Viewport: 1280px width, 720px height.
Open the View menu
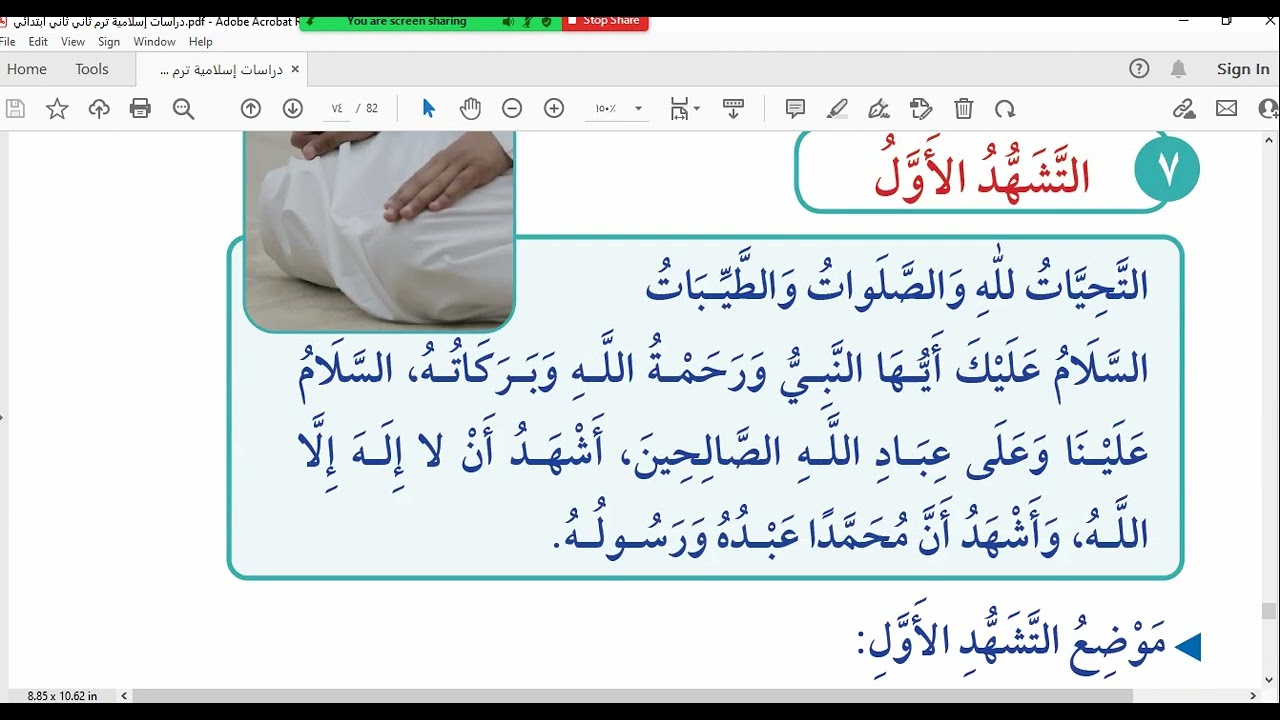[x=73, y=42]
